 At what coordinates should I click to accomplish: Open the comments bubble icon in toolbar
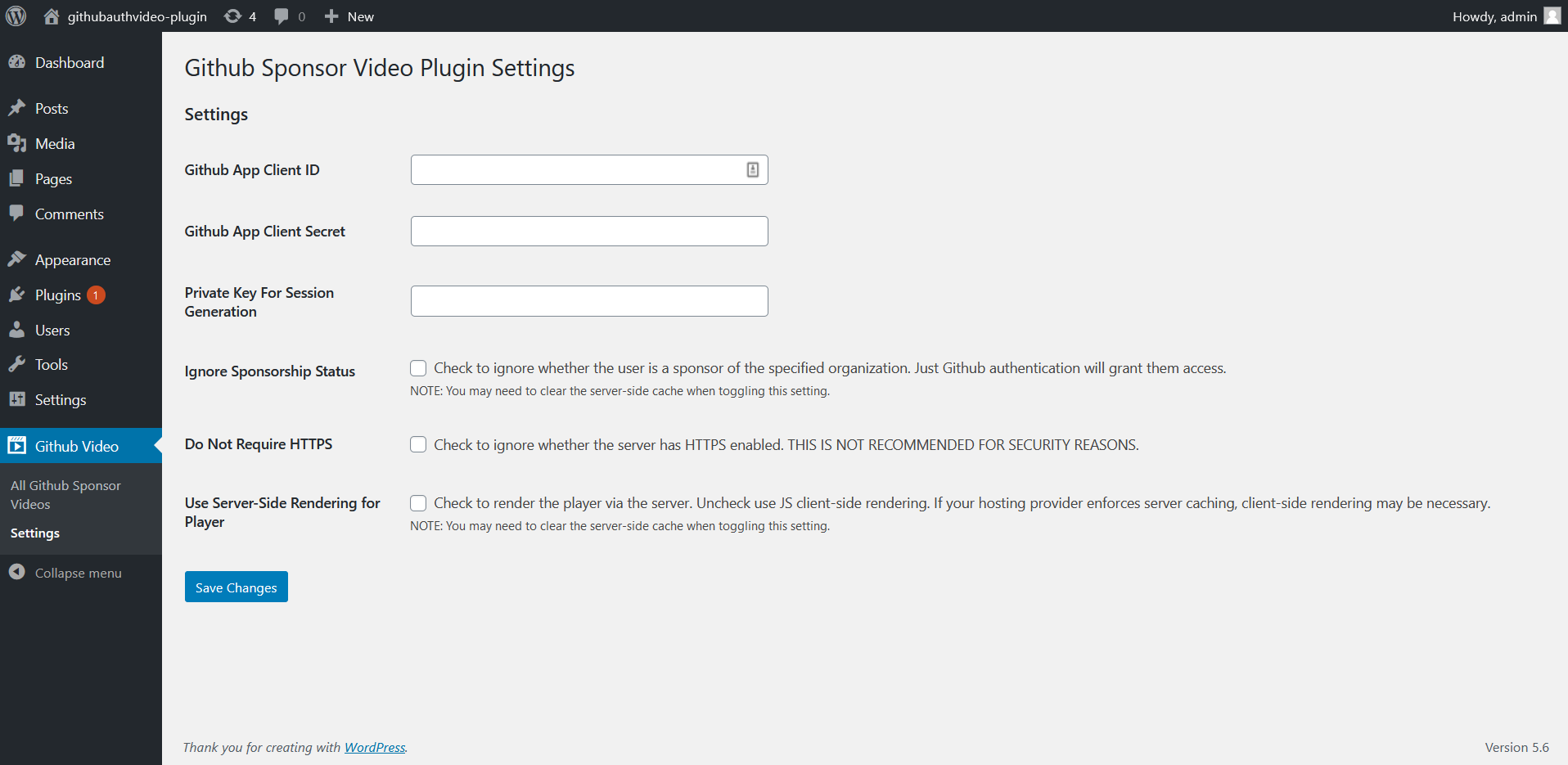[x=282, y=16]
